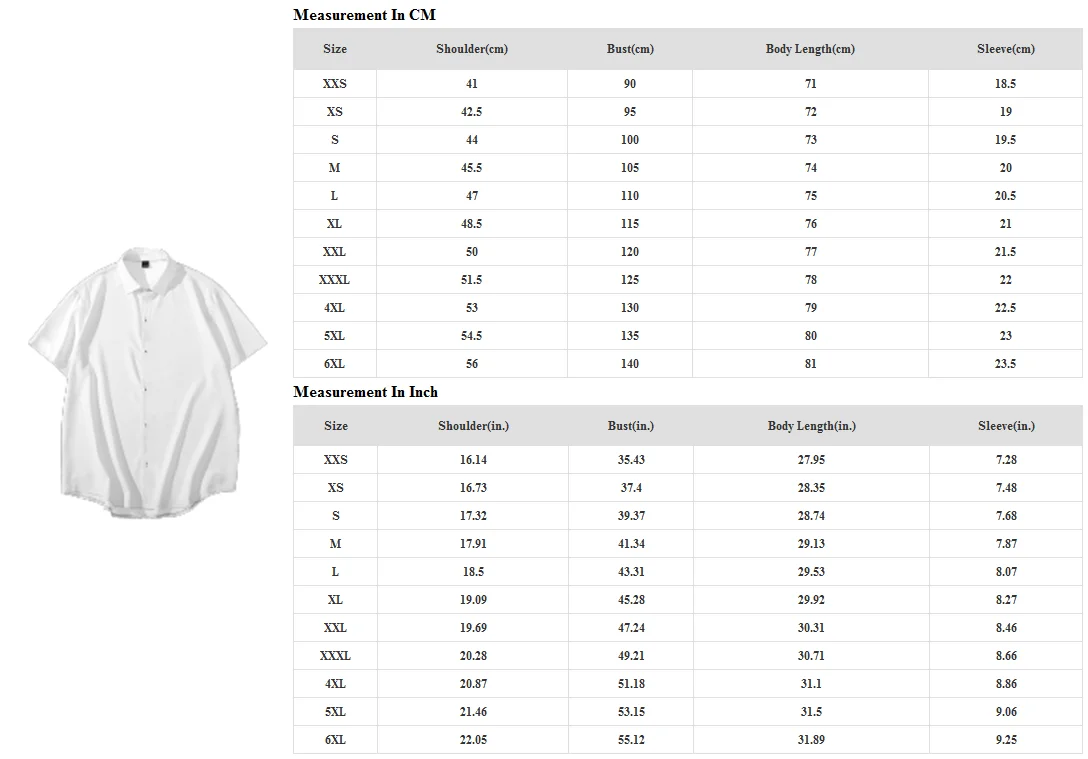1088x759 pixels.
Task: Click the Shoulder(cm) column header
Action: [472, 49]
